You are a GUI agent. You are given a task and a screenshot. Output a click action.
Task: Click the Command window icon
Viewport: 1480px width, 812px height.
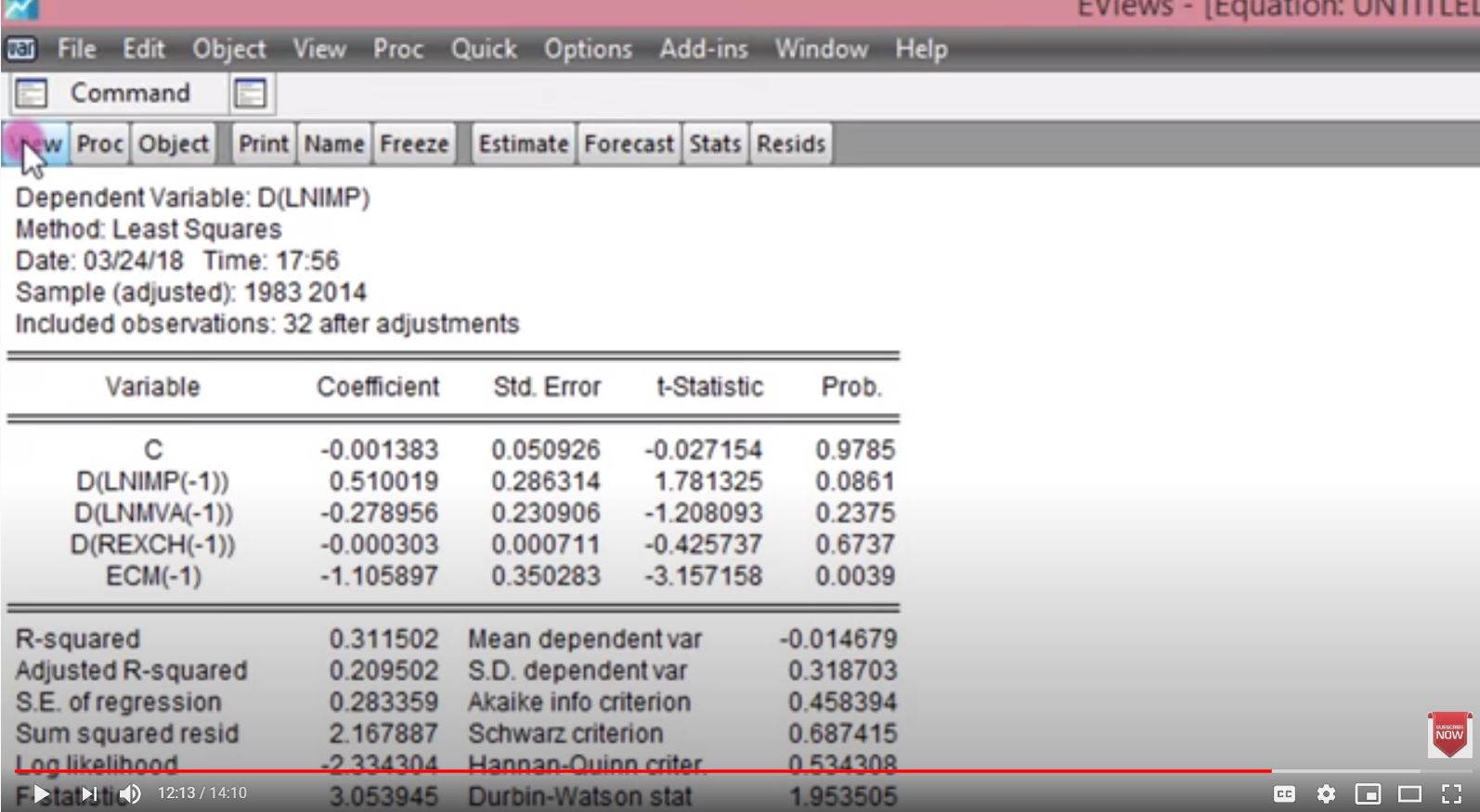click(32, 93)
